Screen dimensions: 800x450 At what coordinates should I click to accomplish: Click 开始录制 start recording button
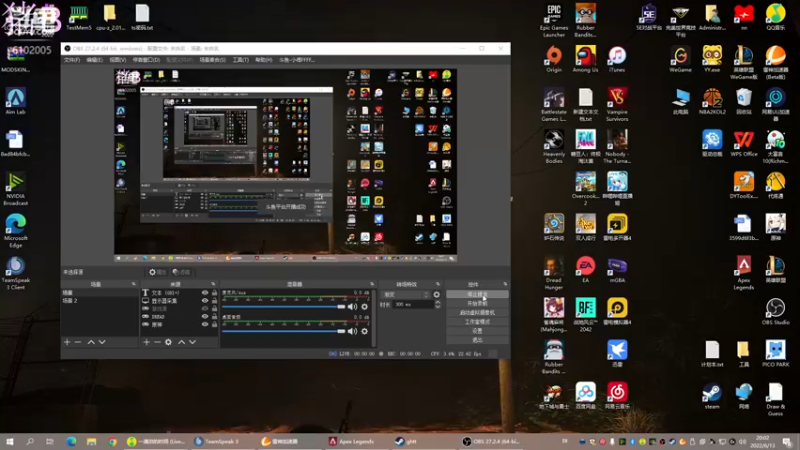pos(477,304)
